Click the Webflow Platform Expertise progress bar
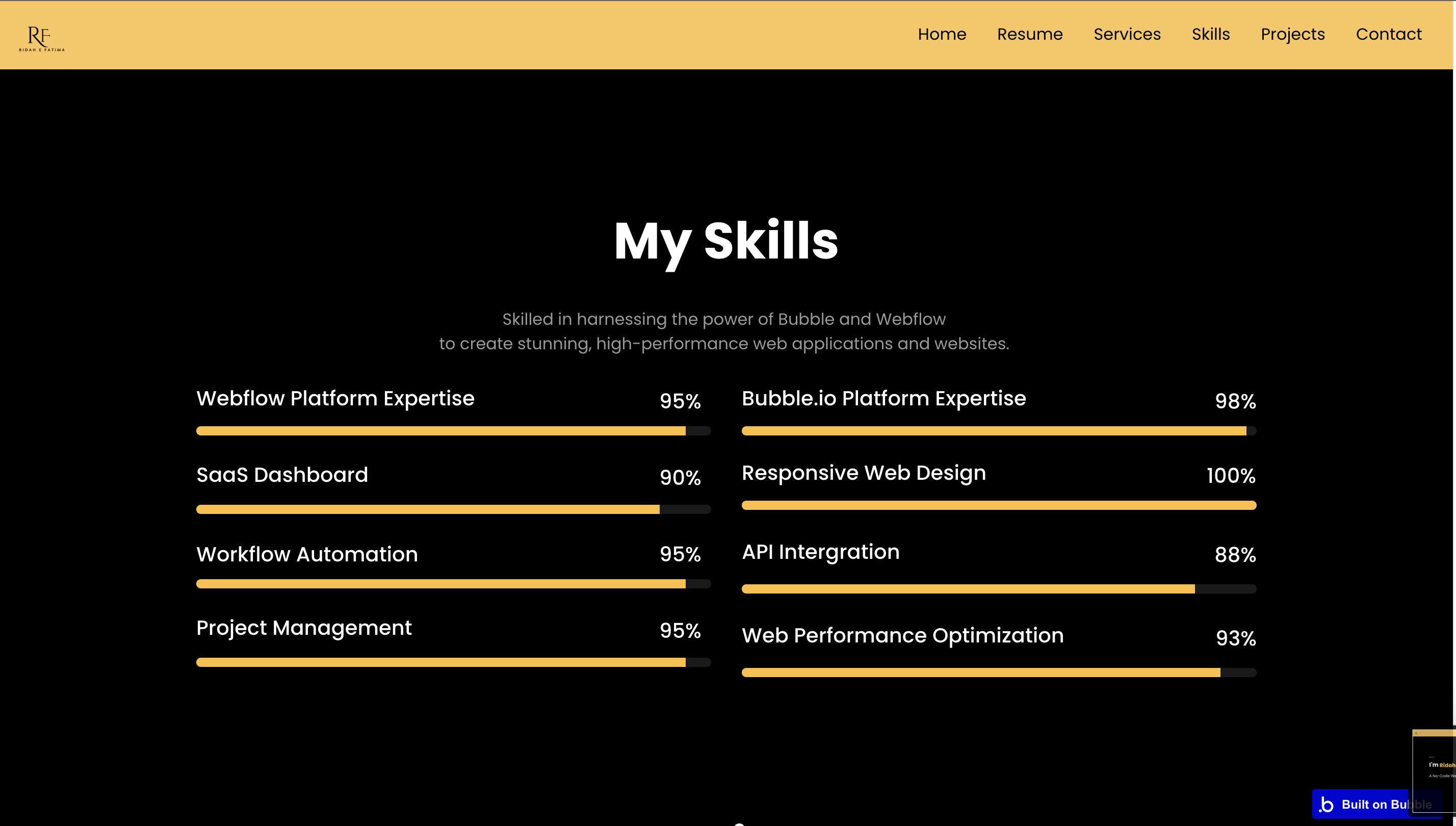1456x826 pixels. click(x=453, y=430)
